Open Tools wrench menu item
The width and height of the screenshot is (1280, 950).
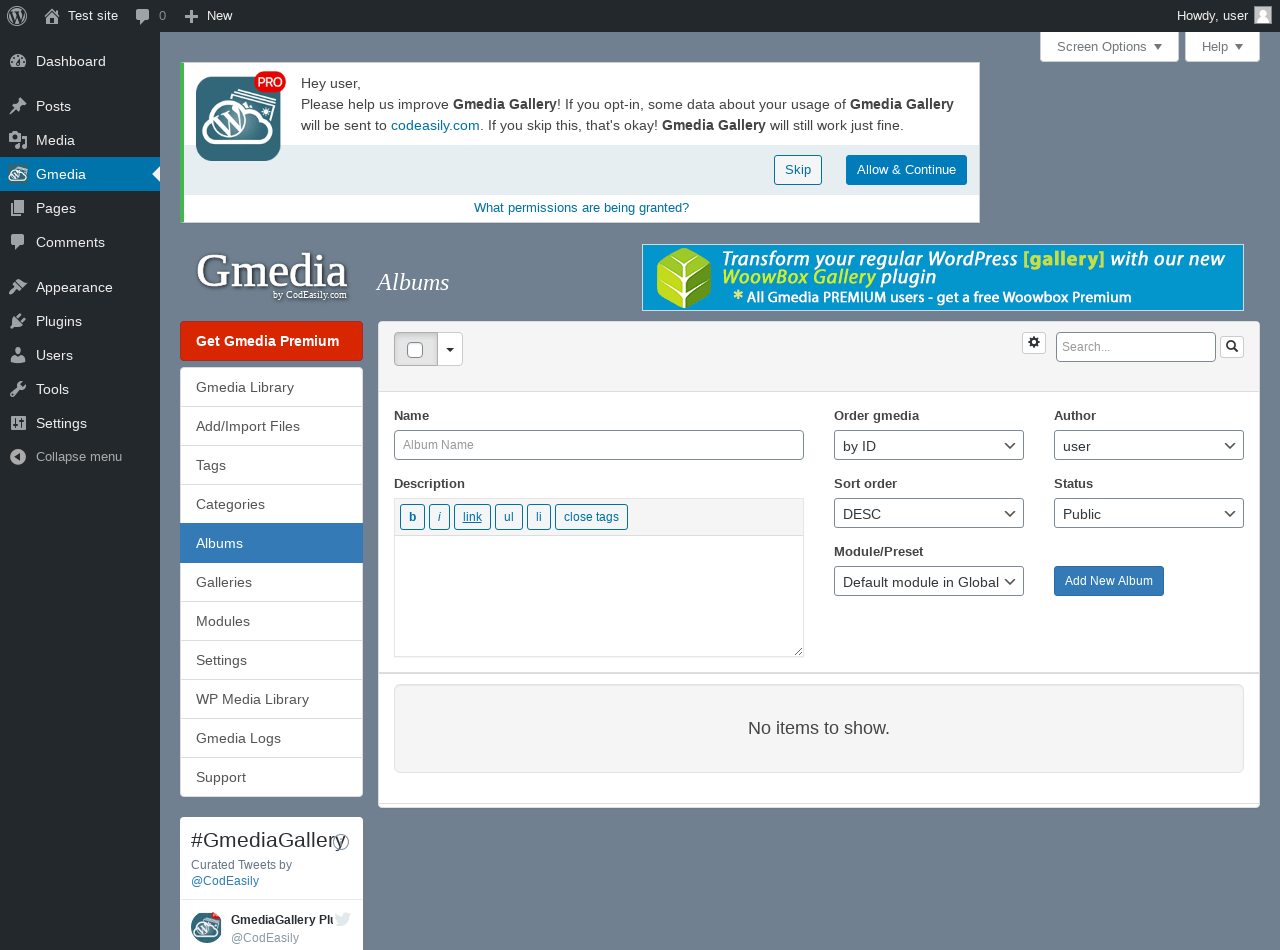80,389
